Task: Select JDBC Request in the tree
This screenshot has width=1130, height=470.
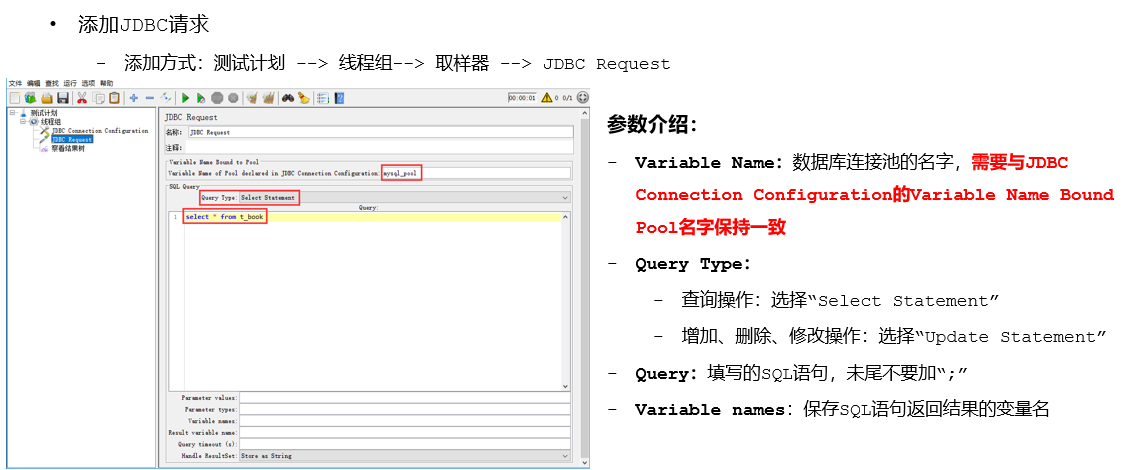Action: (x=72, y=139)
